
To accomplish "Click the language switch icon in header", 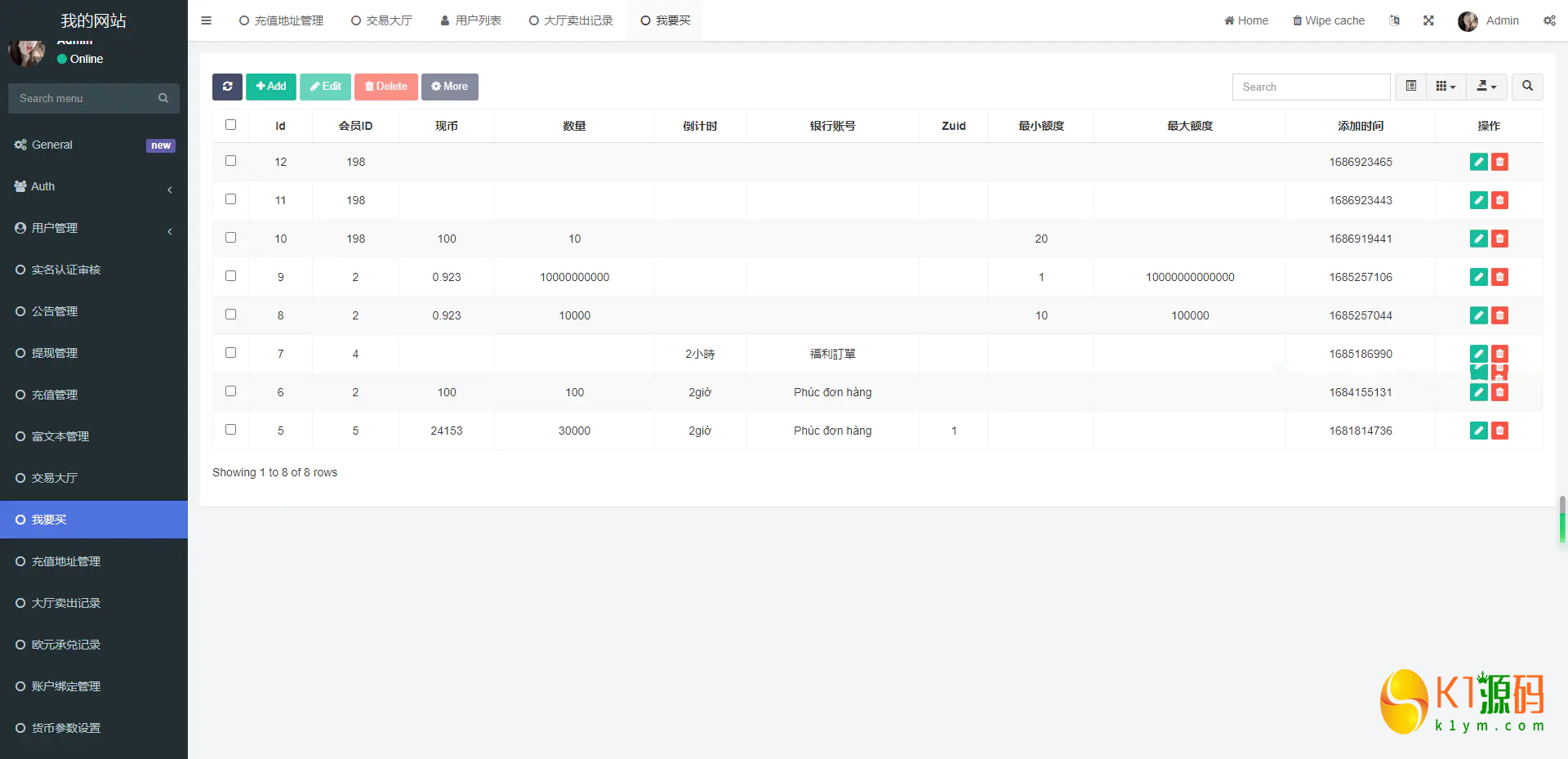I will click(x=1394, y=20).
